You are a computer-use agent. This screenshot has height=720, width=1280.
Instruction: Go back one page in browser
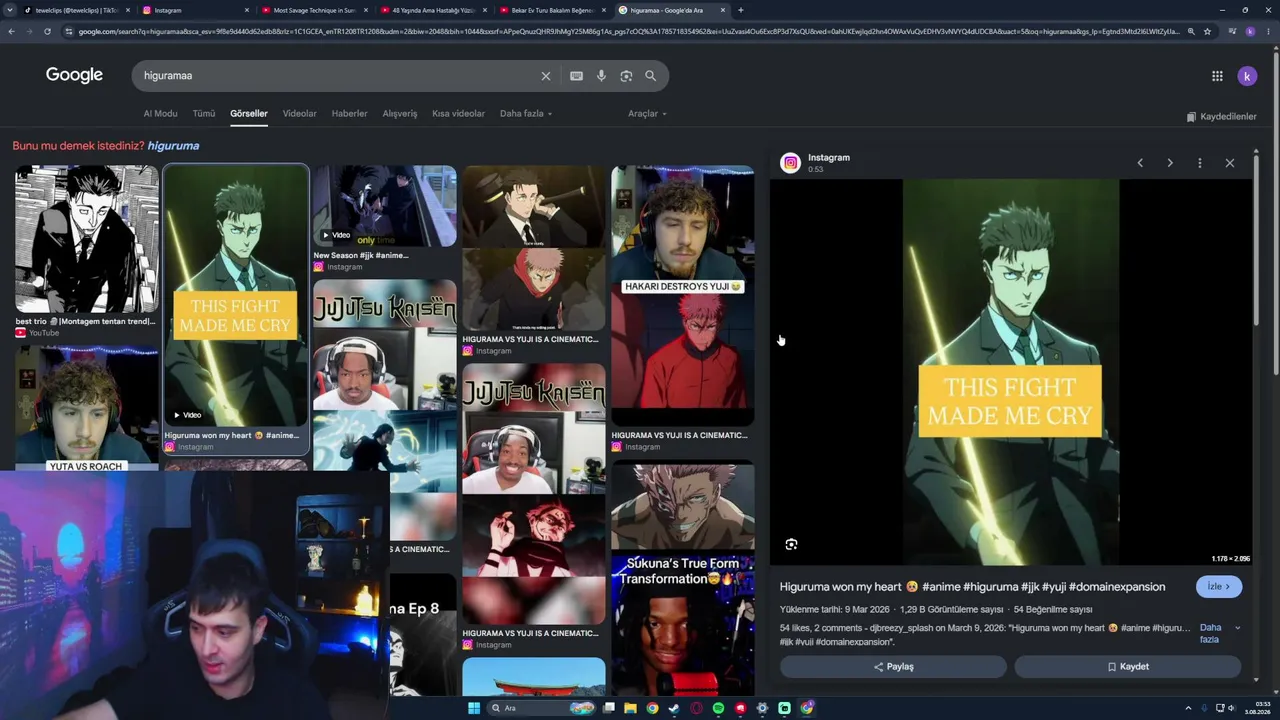click(x=11, y=31)
